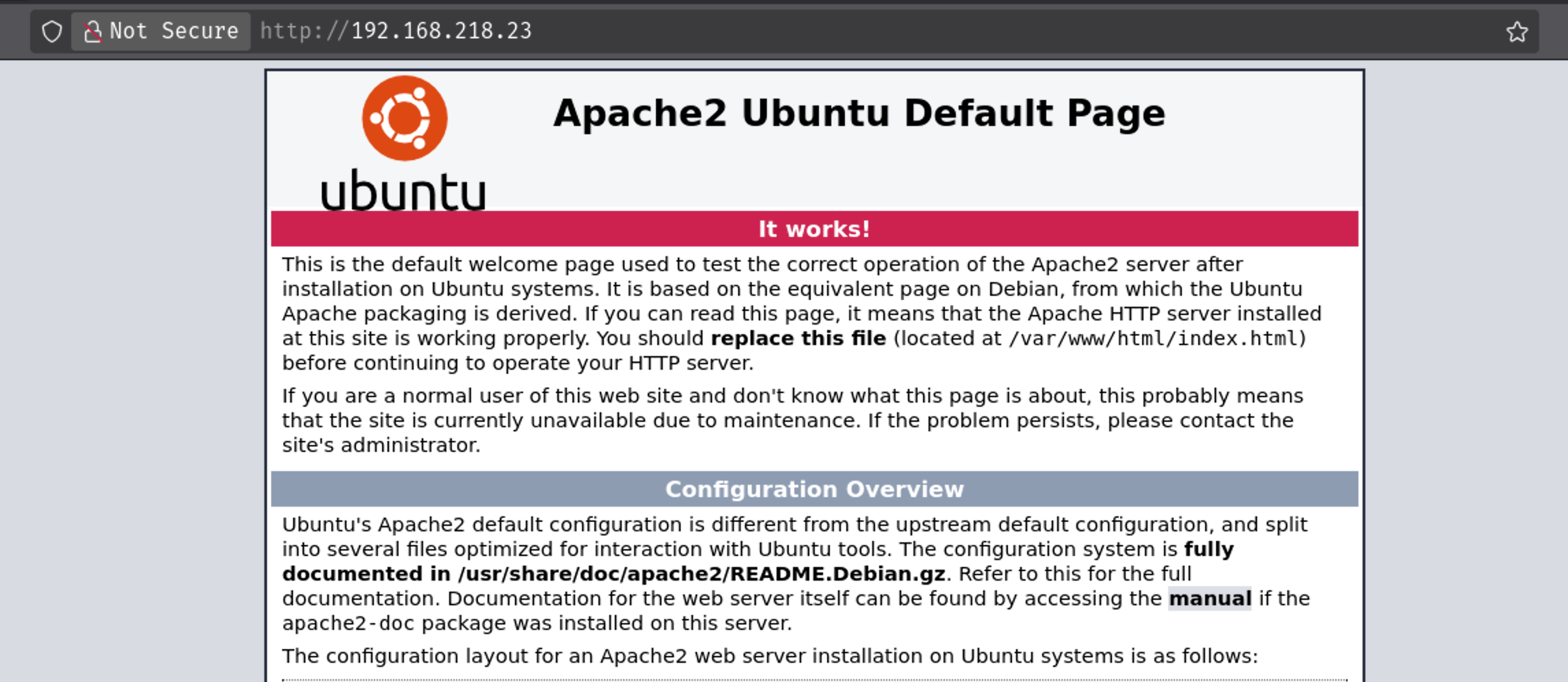Click the Ubuntu logo image
This screenshot has height=682, width=1568.
coord(404,143)
